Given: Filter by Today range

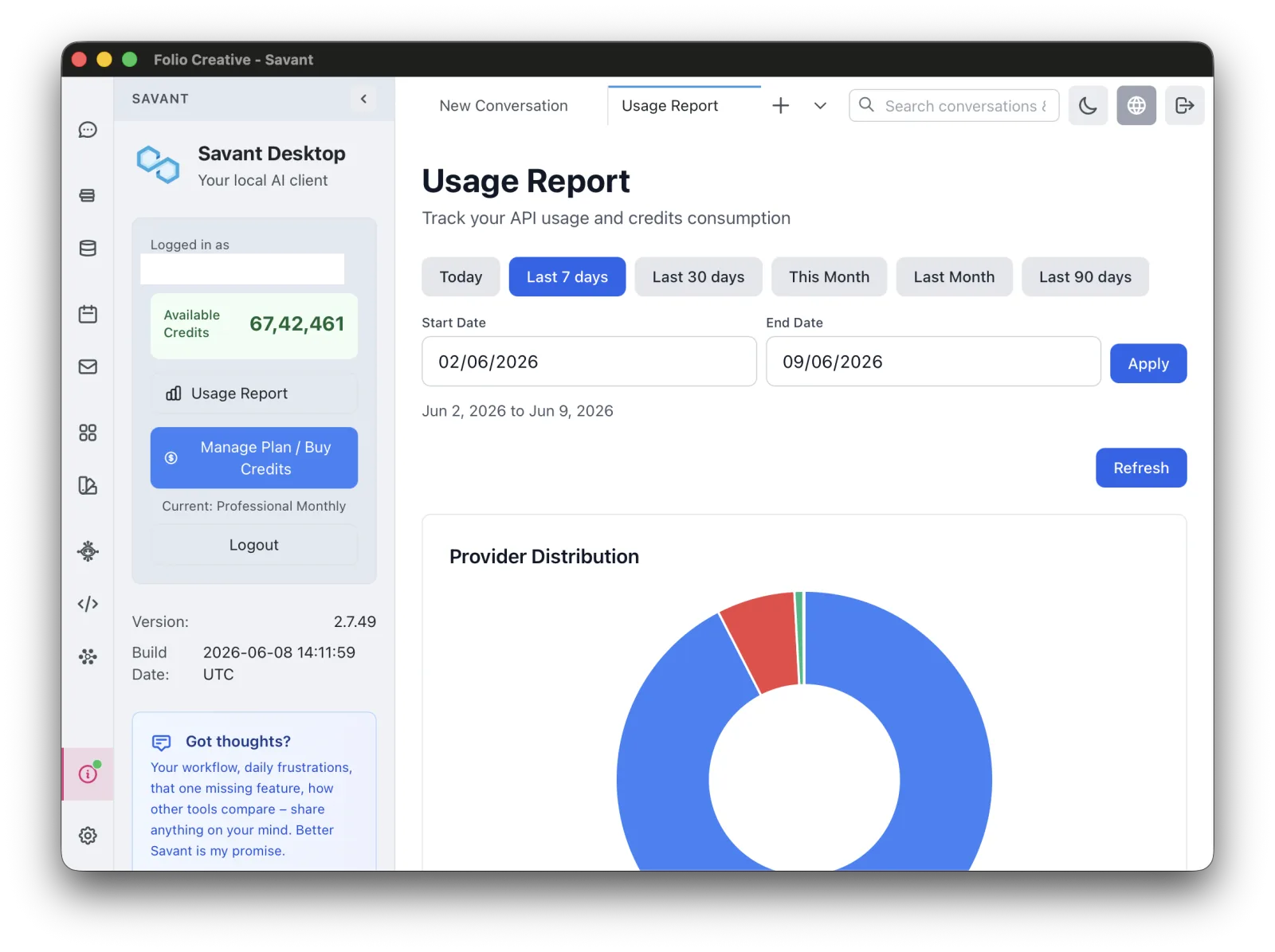Looking at the screenshot, I should pyautogui.click(x=461, y=276).
